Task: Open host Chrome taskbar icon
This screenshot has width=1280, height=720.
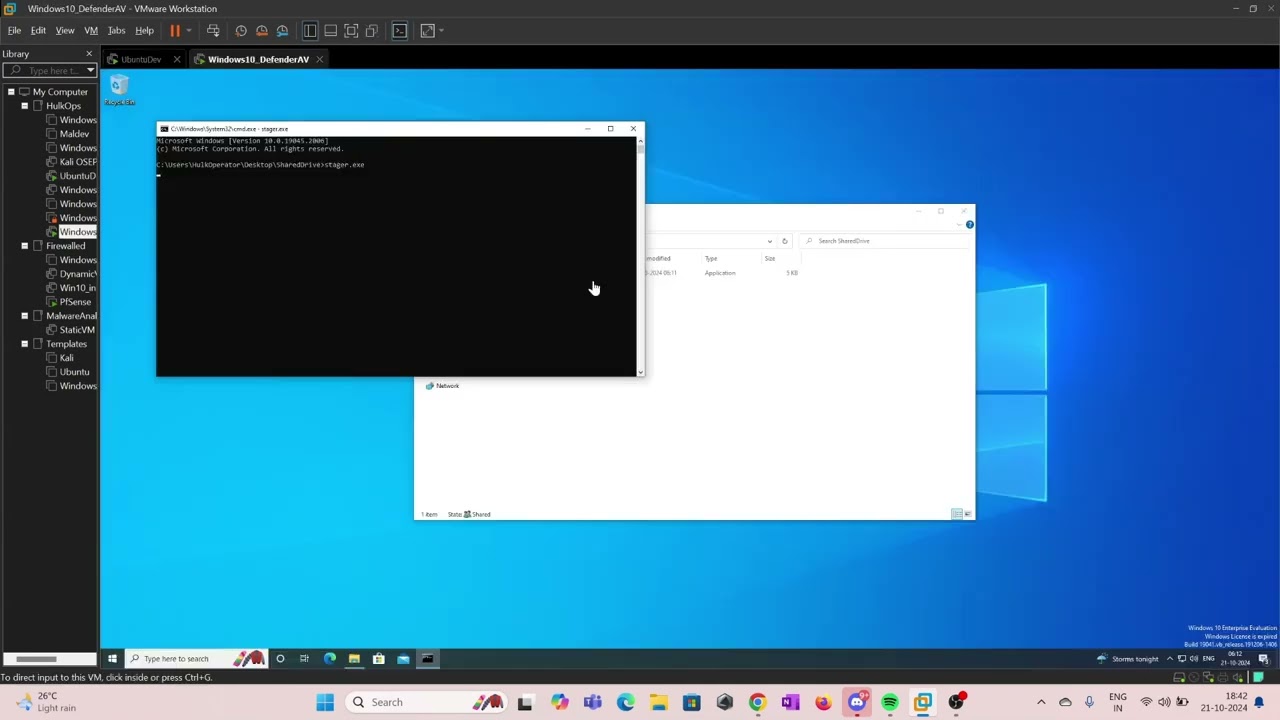Action: (757, 703)
